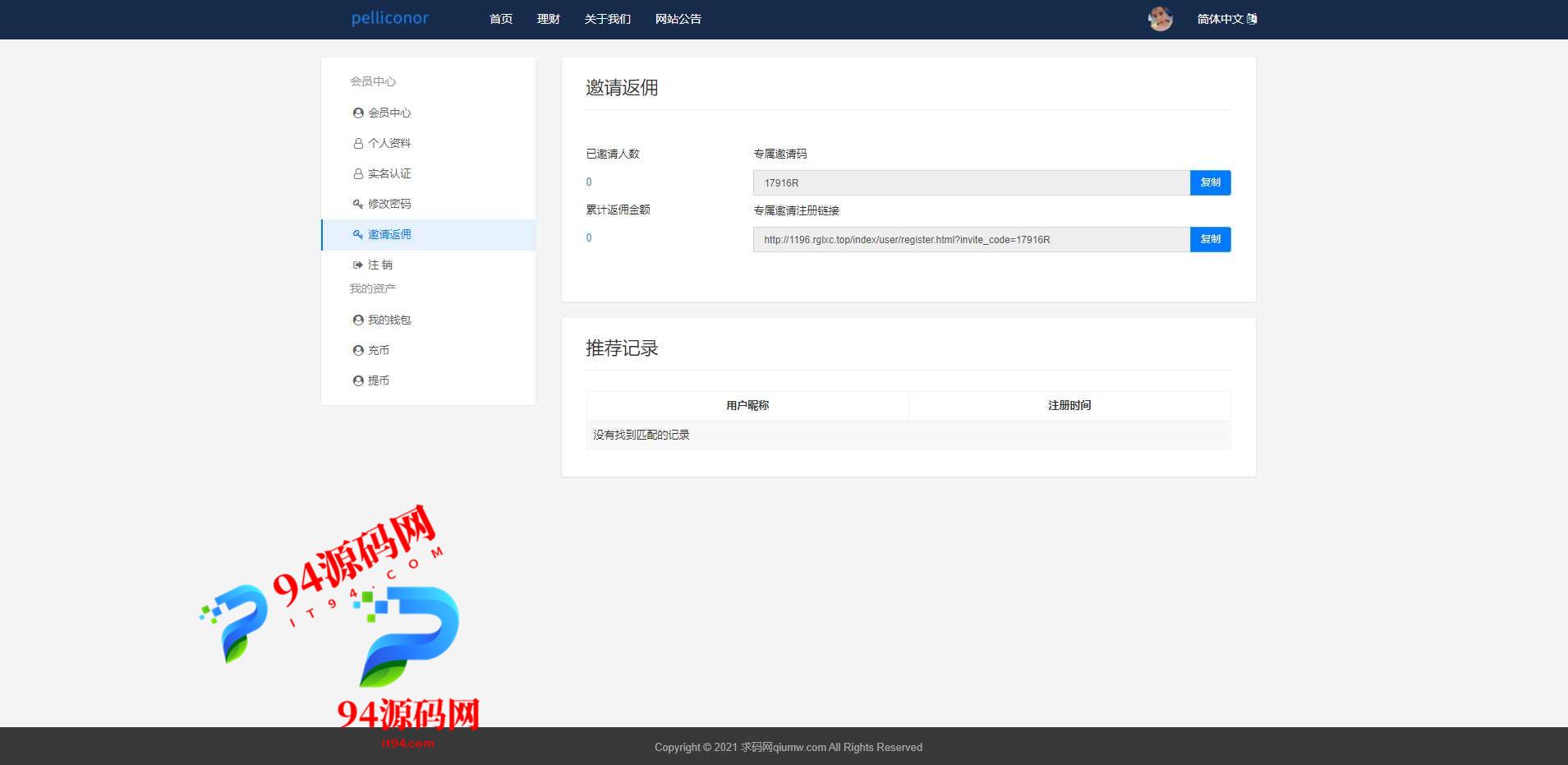Image resolution: width=1568 pixels, height=765 pixels.
Task: Click the invite code field 17916R
Action: (x=971, y=182)
